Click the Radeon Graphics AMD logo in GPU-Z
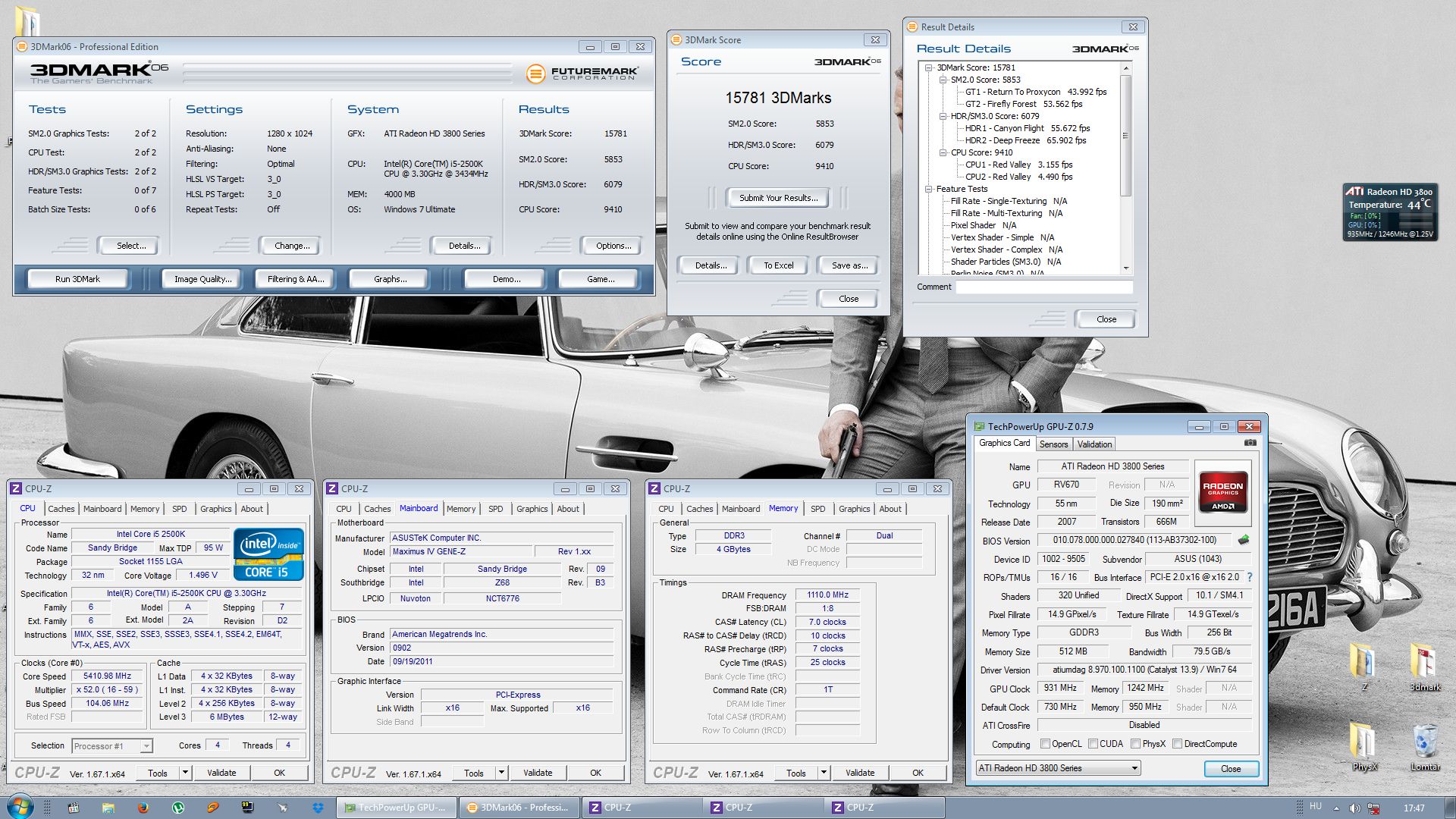The image size is (1456, 819). tap(1222, 492)
